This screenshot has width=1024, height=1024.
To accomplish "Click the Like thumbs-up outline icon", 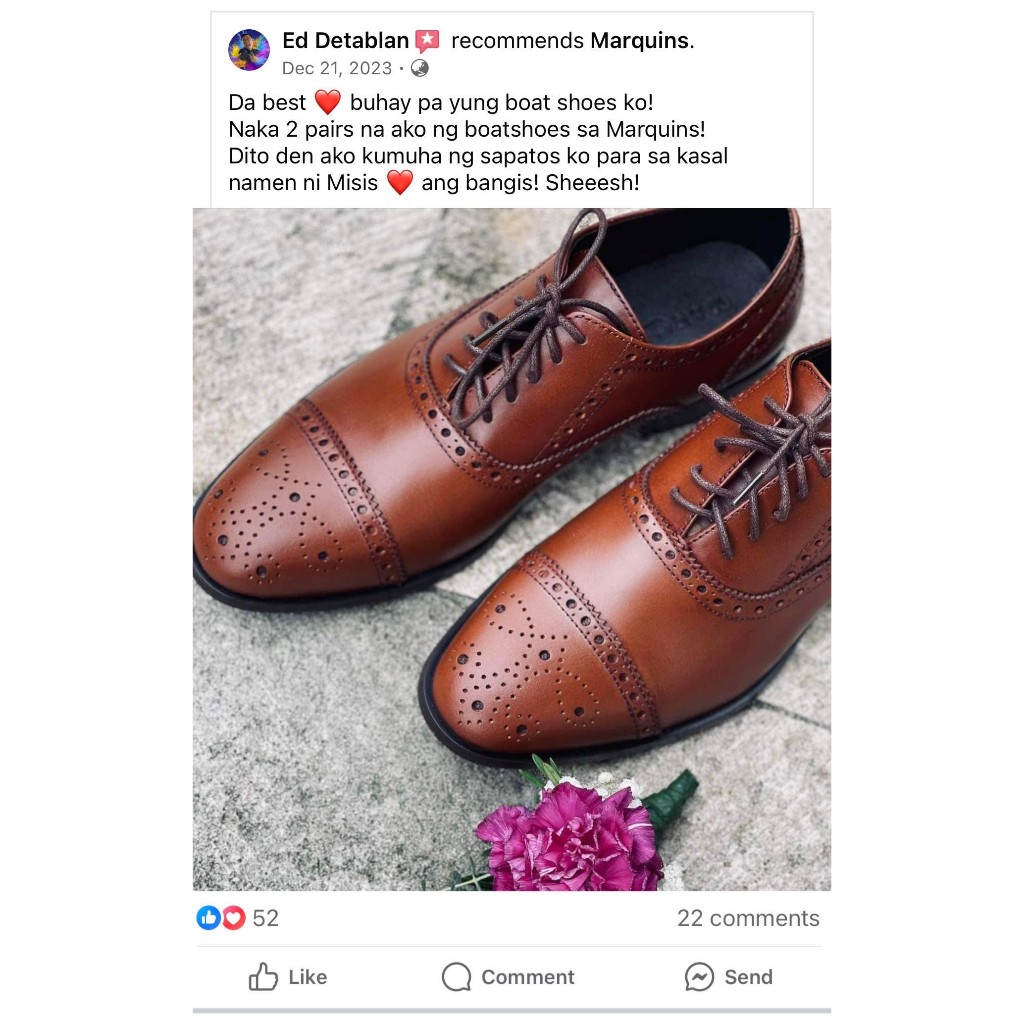I will pos(263,977).
